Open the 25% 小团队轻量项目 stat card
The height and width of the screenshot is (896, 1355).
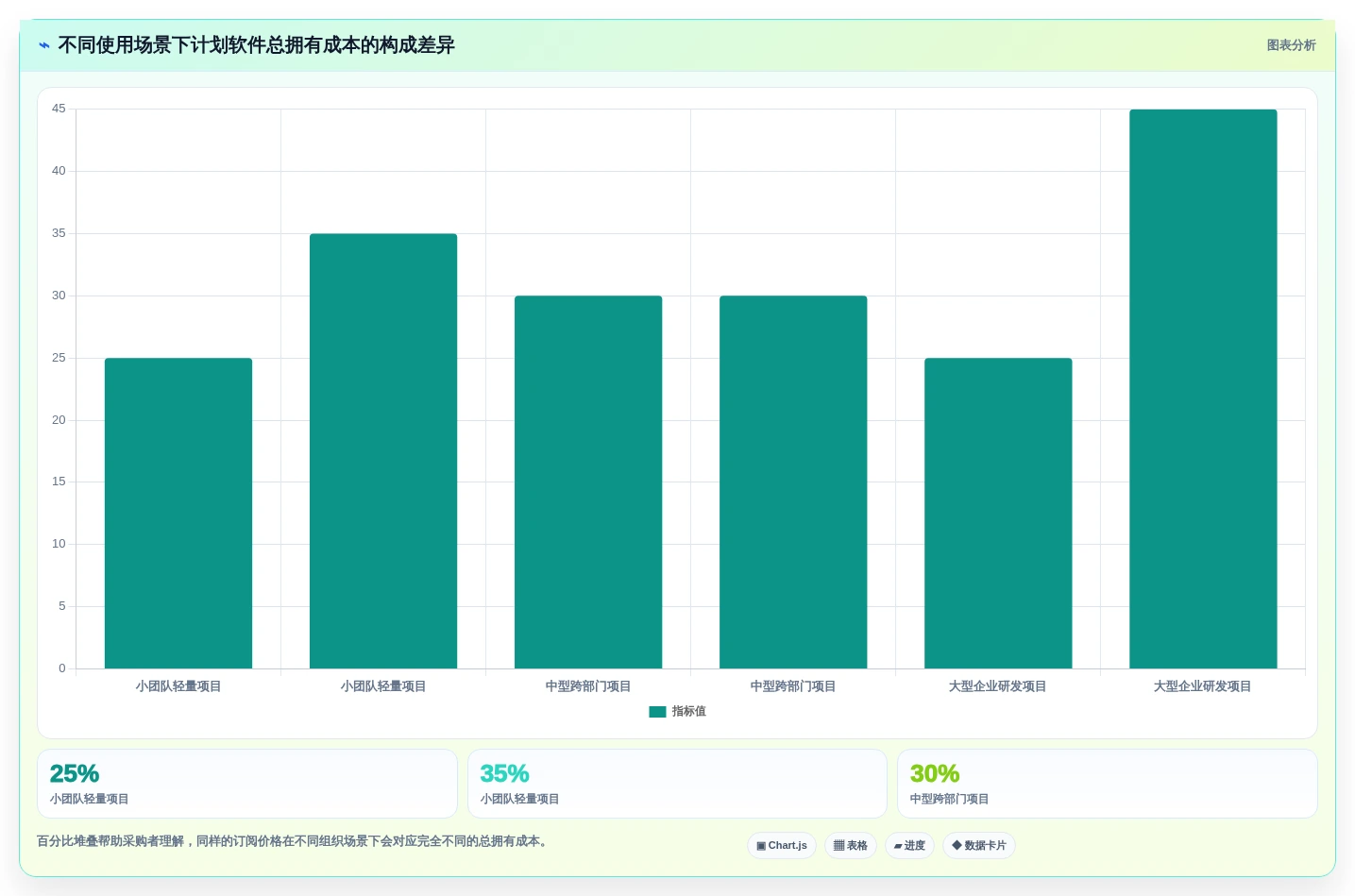(x=247, y=784)
